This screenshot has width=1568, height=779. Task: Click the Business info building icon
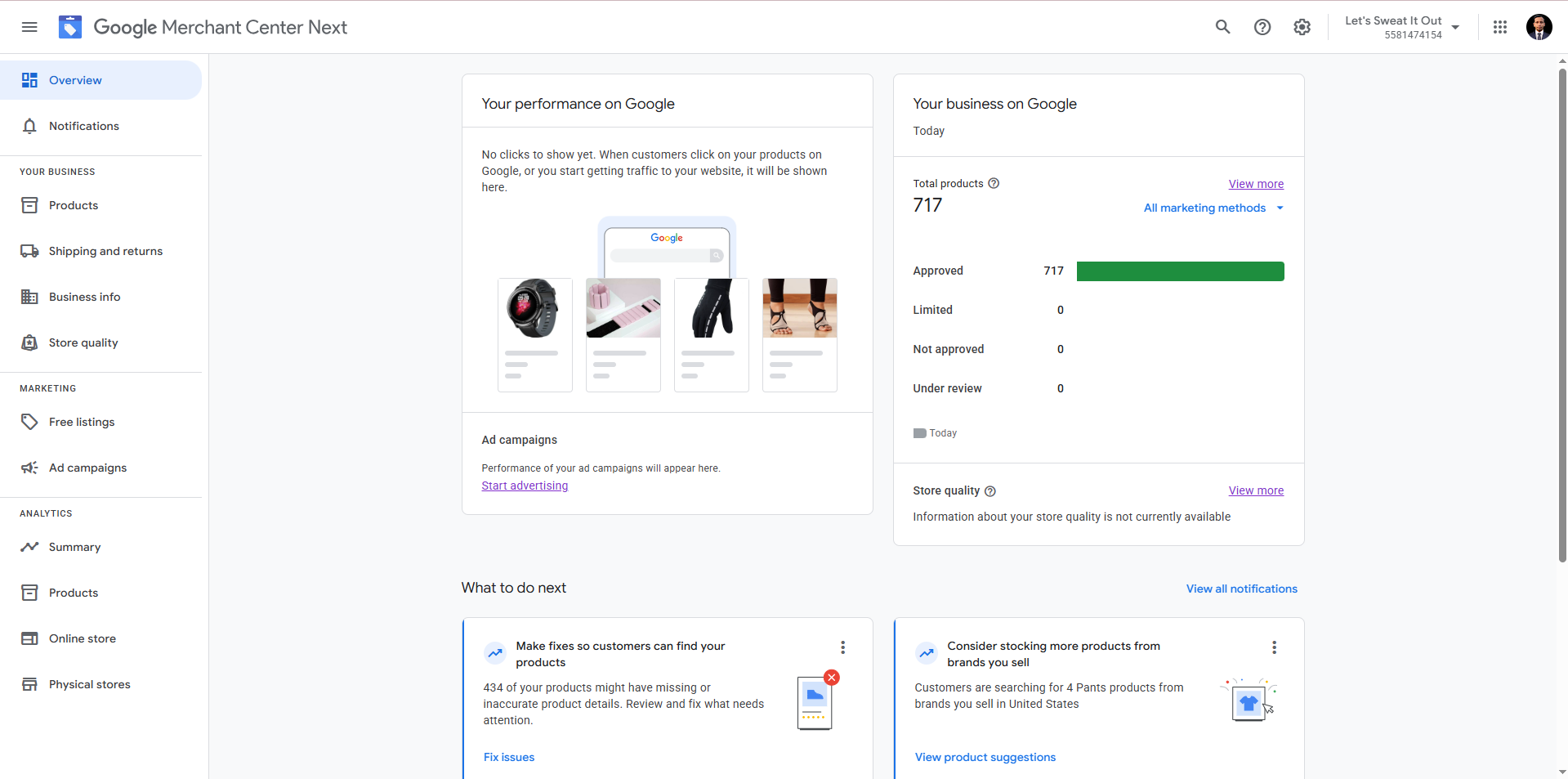coord(29,297)
